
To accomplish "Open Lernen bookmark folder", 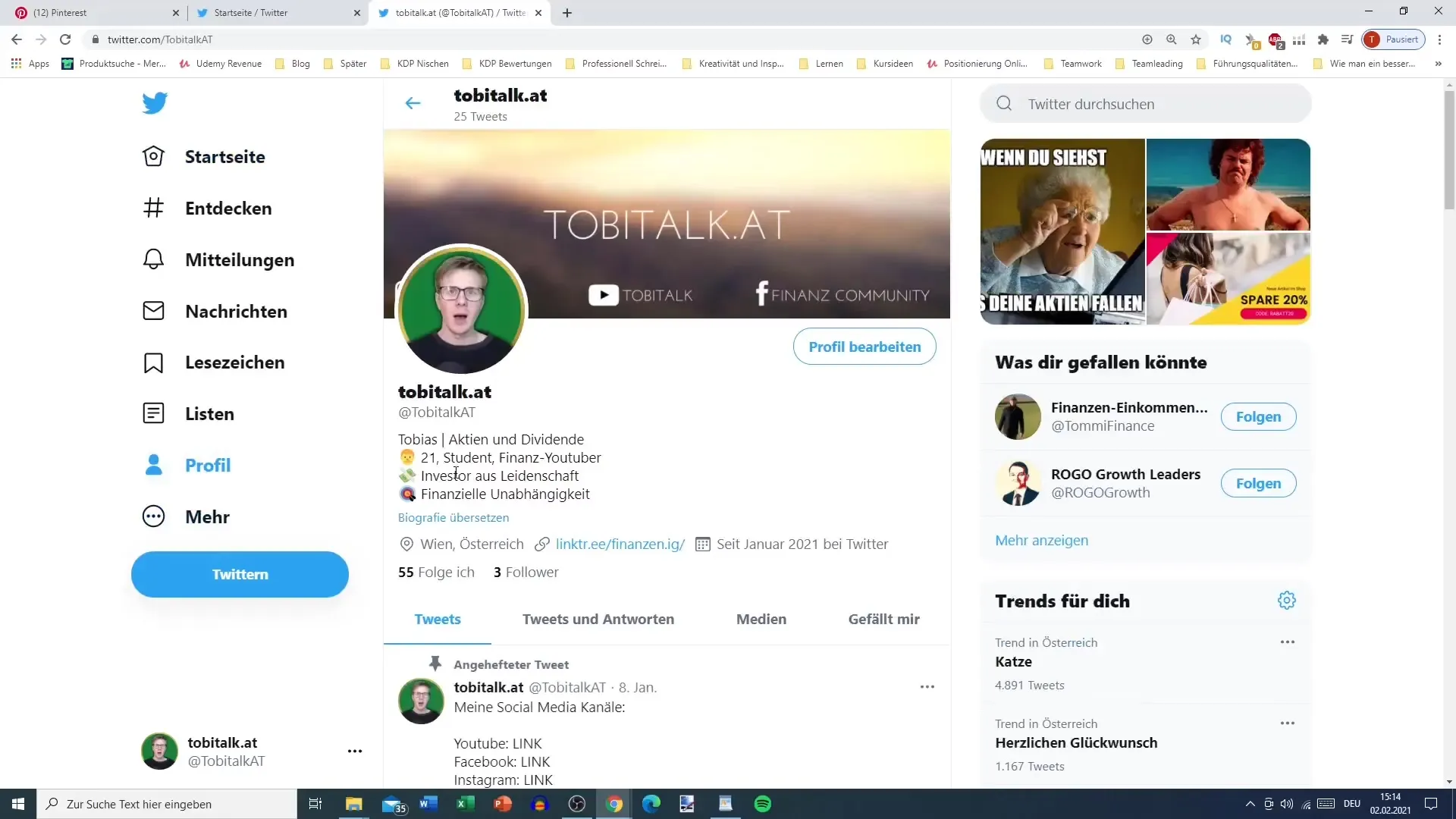I will click(x=821, y=64).
